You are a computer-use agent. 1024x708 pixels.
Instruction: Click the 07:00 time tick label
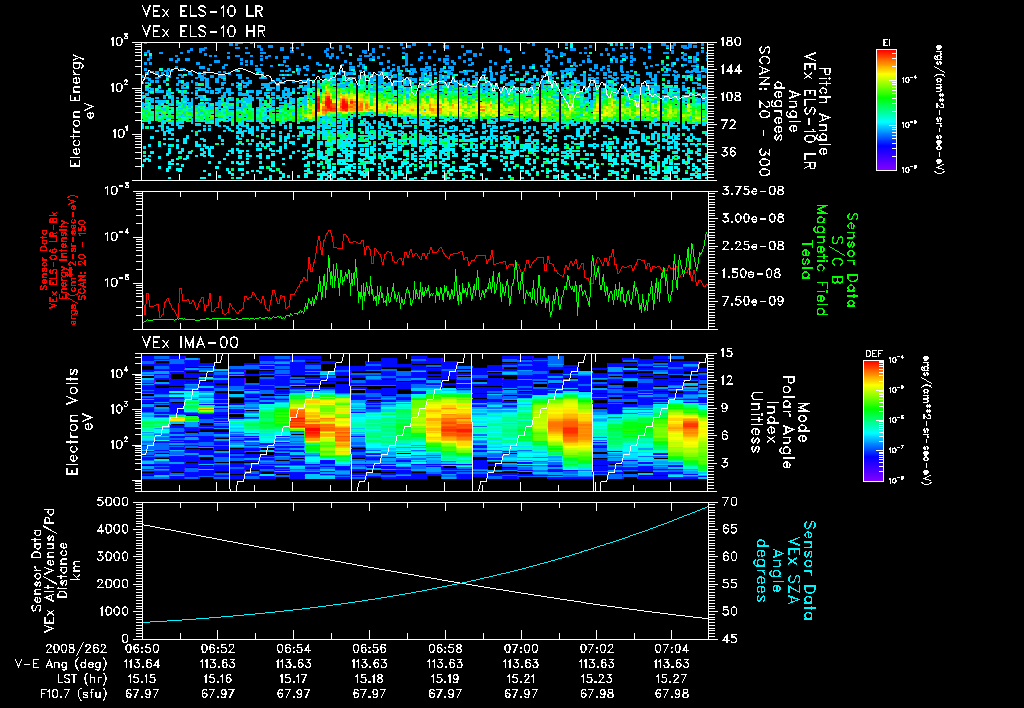pyautogui.click(x=520, y=649)
